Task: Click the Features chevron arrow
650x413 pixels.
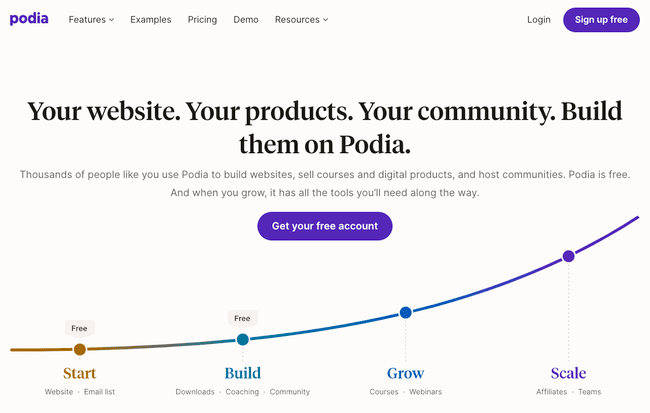Action: 111,20
